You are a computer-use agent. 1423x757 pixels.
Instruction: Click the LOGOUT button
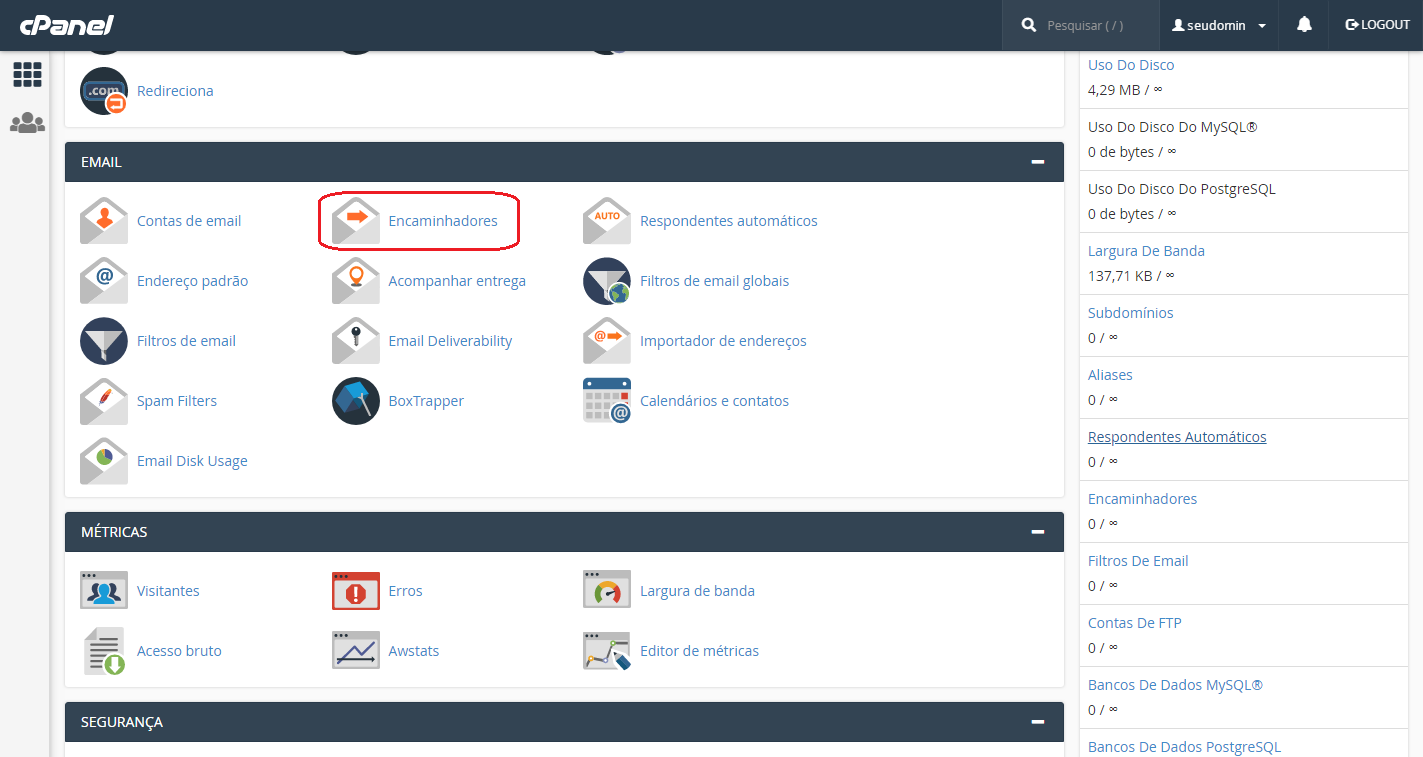[x=1377, y=25]
